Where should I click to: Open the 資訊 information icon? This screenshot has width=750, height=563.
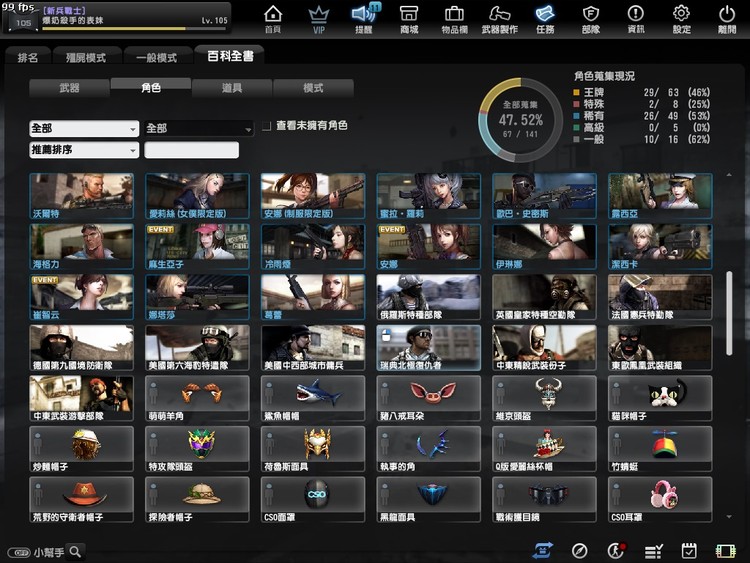point(636,19)
